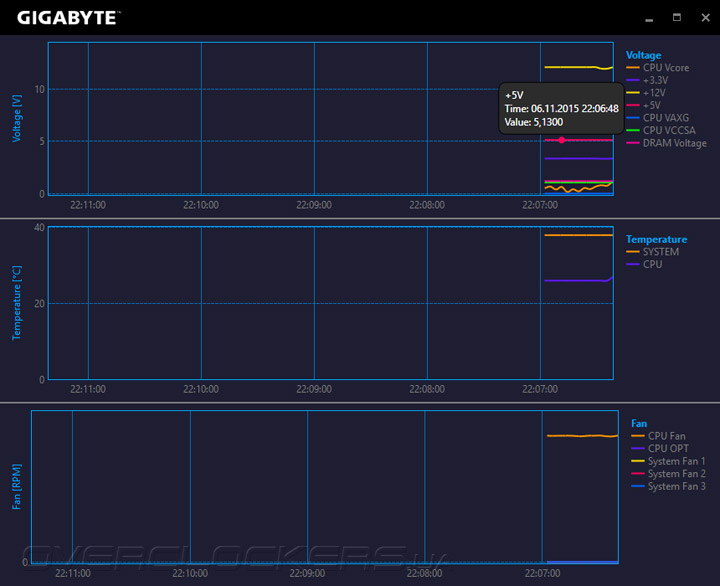Click the tooltip Value: 5,1300 text
Screen dimensions: 720x586
tap(534, 122)
